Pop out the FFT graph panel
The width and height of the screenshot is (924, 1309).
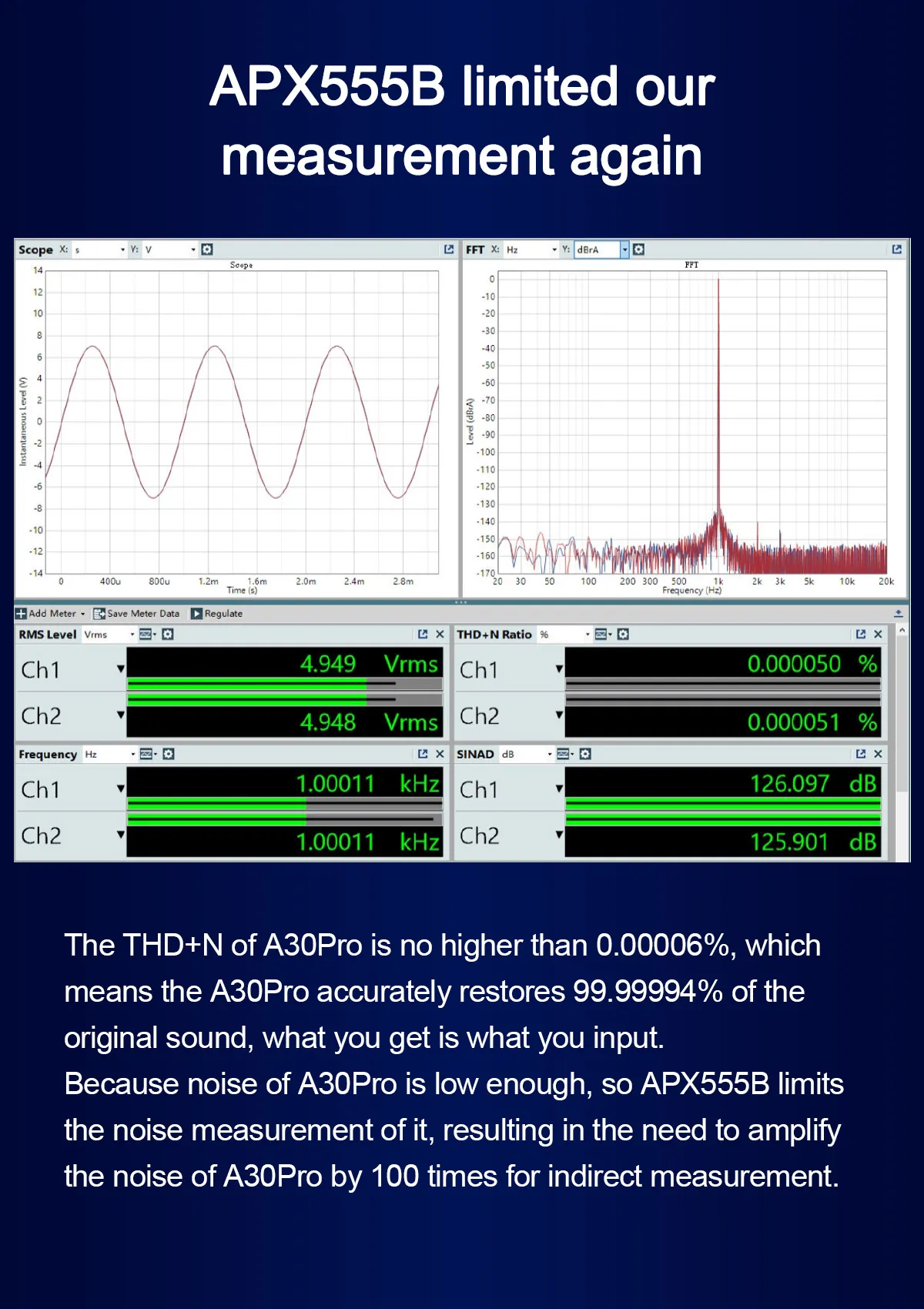[x=896, y=249]
